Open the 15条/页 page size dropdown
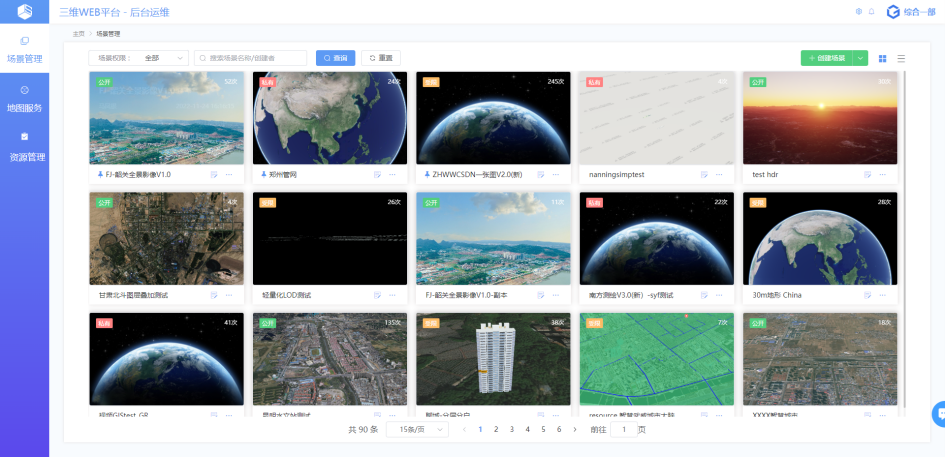The image size is (945, 457). coord(417,429)
